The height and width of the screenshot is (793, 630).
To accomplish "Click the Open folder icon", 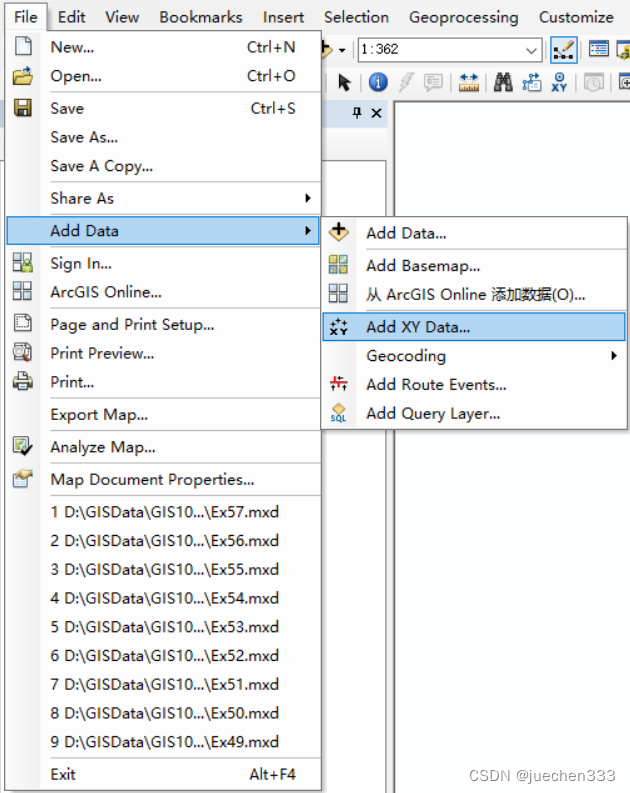I will click(23, 76).
